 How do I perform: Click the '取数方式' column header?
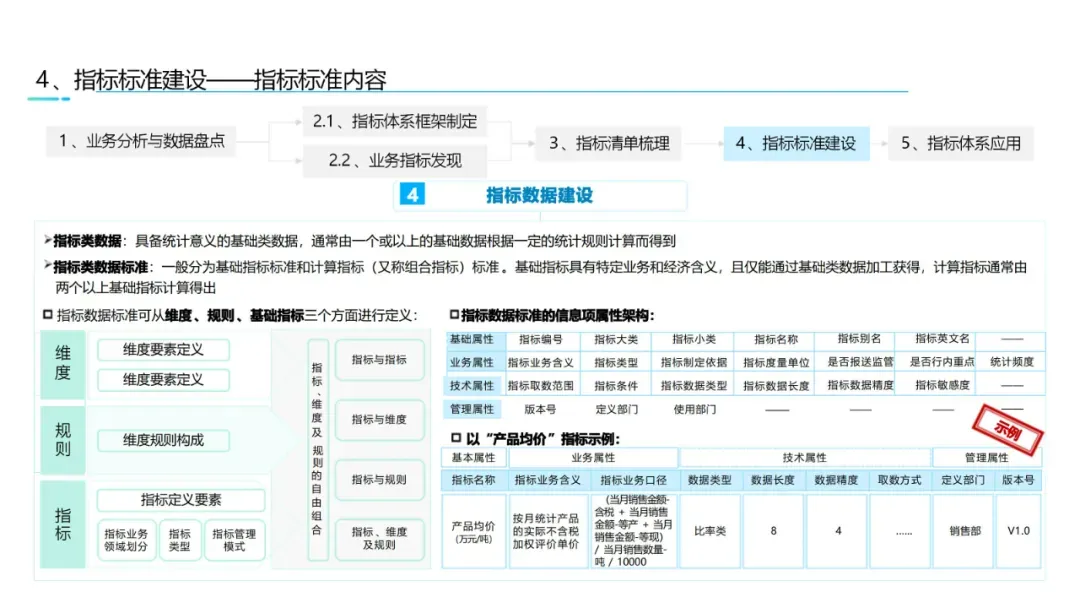900,480
